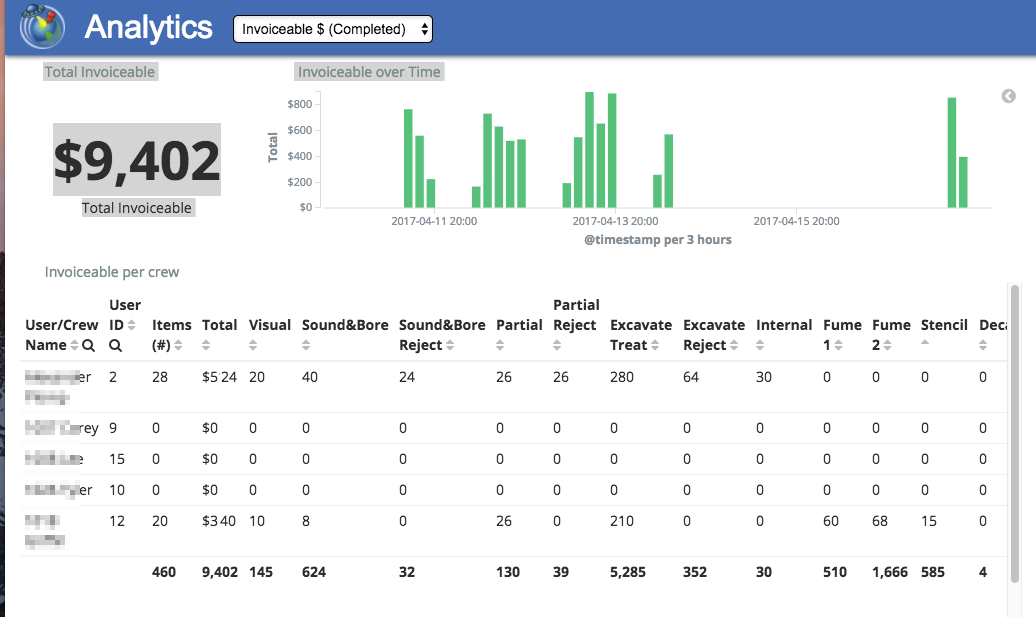Click the Invoiceable per crew heading
Viewport: 1036px width, 617px height.
pos(112,272)
